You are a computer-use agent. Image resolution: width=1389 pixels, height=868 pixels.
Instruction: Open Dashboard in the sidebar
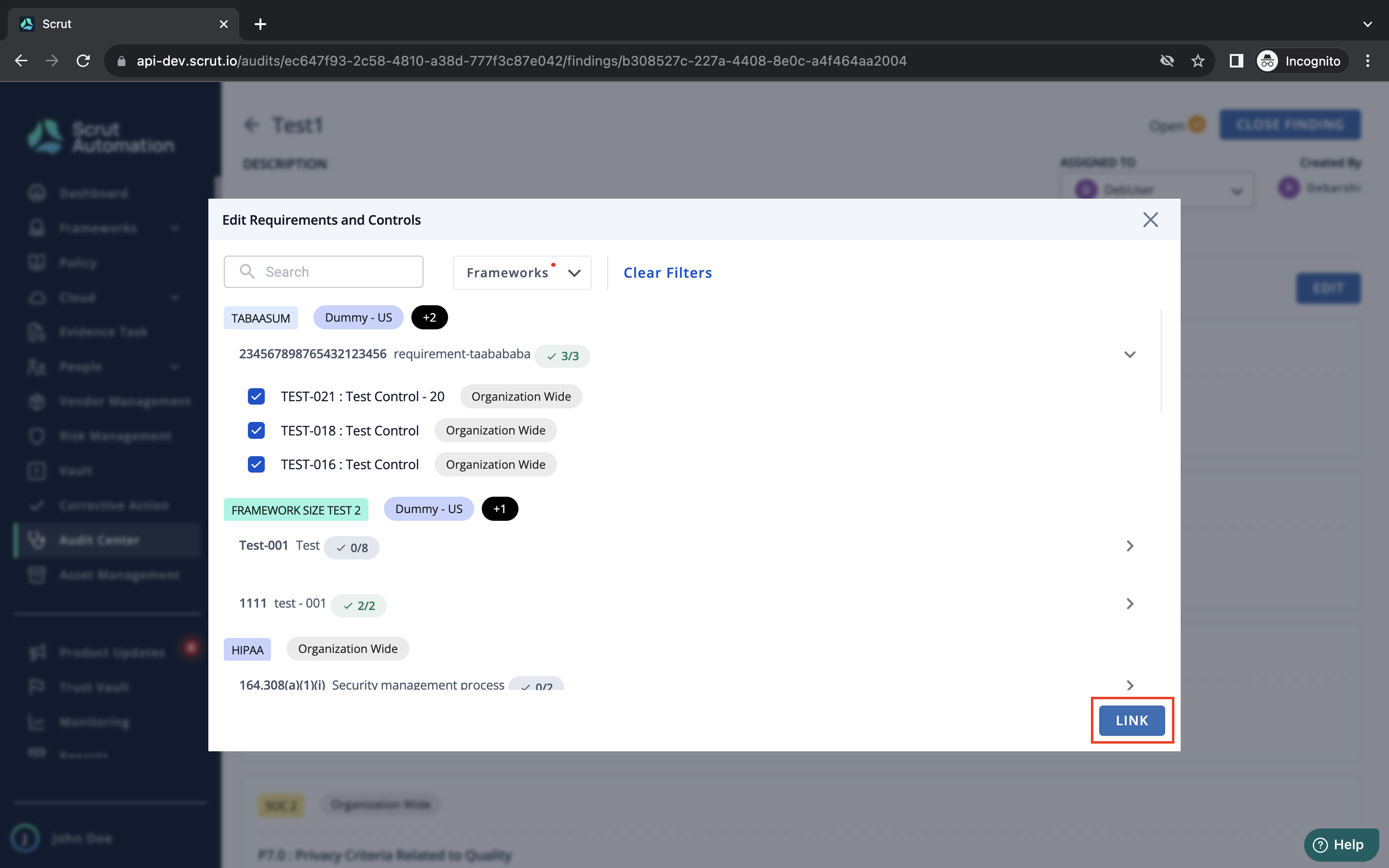click(x=94, y=193)
